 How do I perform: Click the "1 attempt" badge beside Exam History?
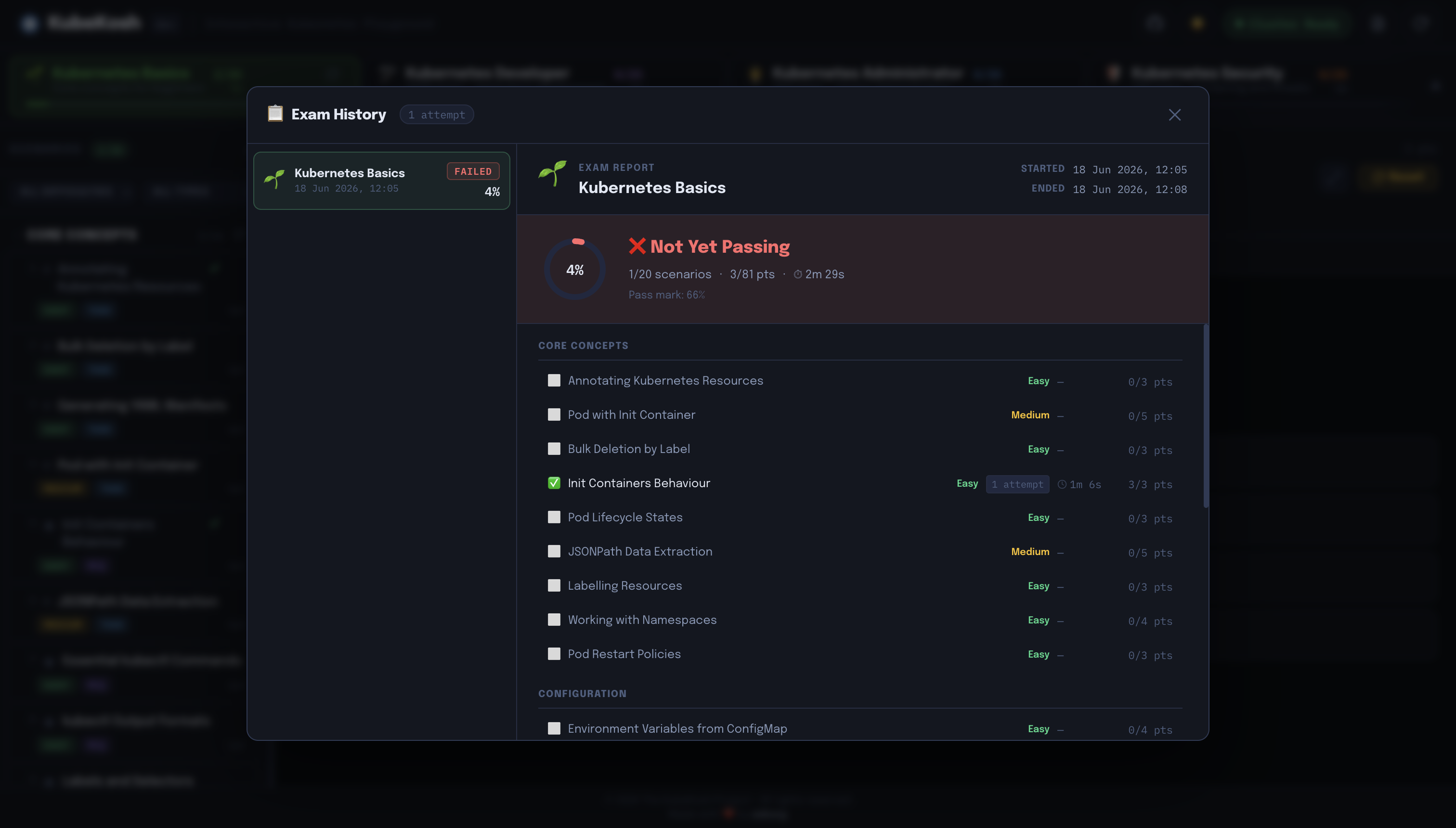coord(436,115)
